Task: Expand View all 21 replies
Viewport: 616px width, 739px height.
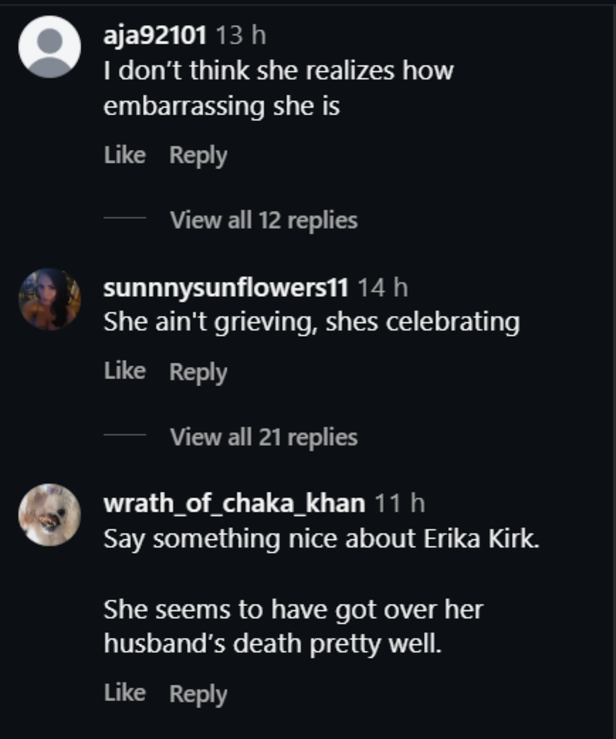Action: [x=263, y=437]
